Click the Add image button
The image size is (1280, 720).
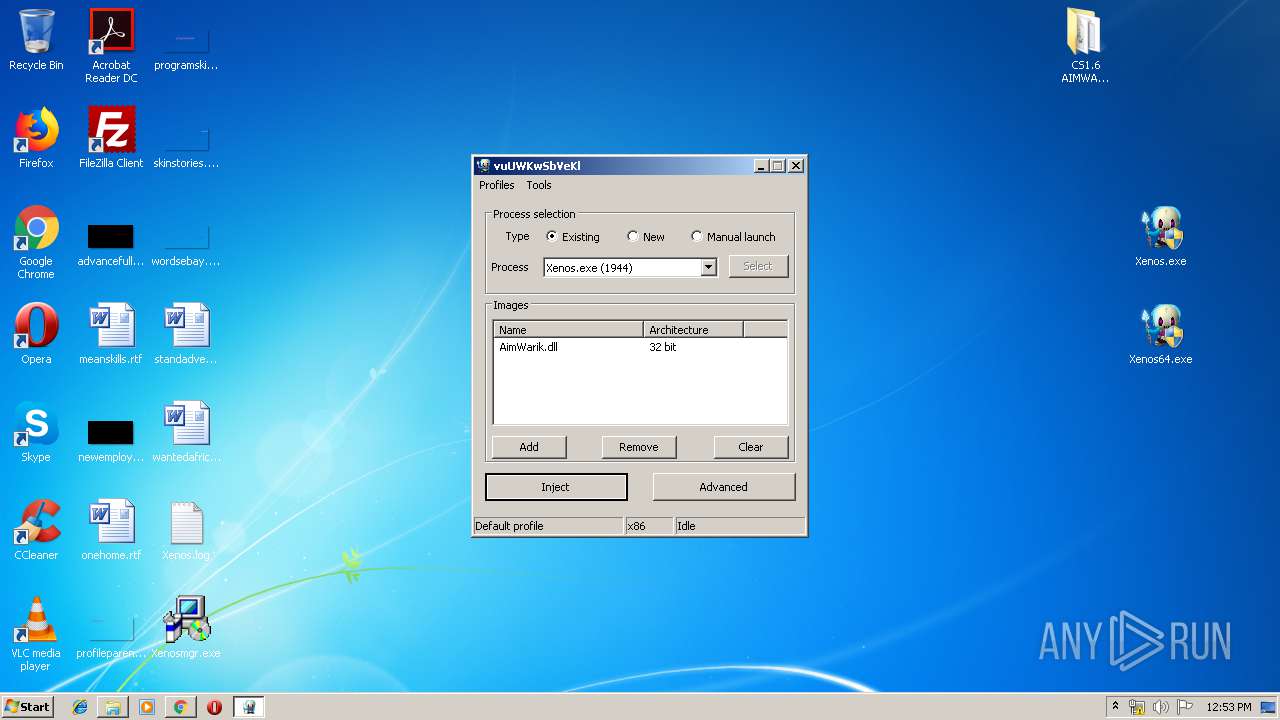click(529, 447)
